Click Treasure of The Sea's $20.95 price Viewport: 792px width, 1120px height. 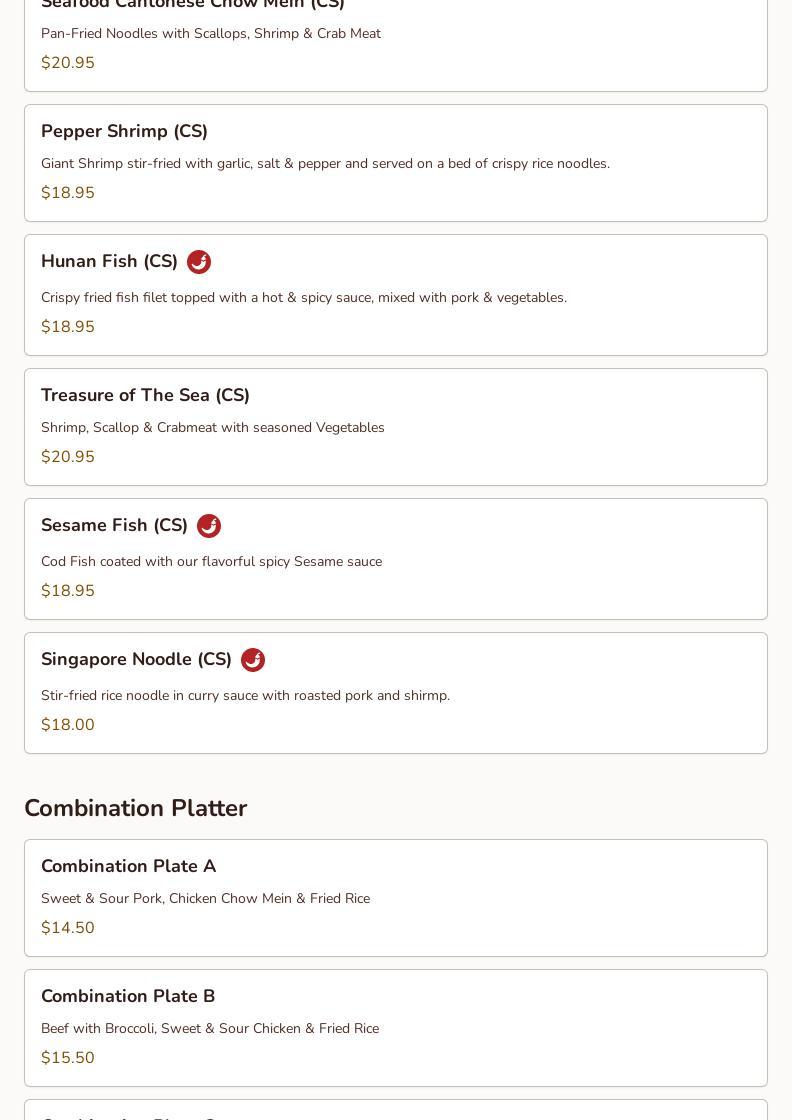[68, 456]
